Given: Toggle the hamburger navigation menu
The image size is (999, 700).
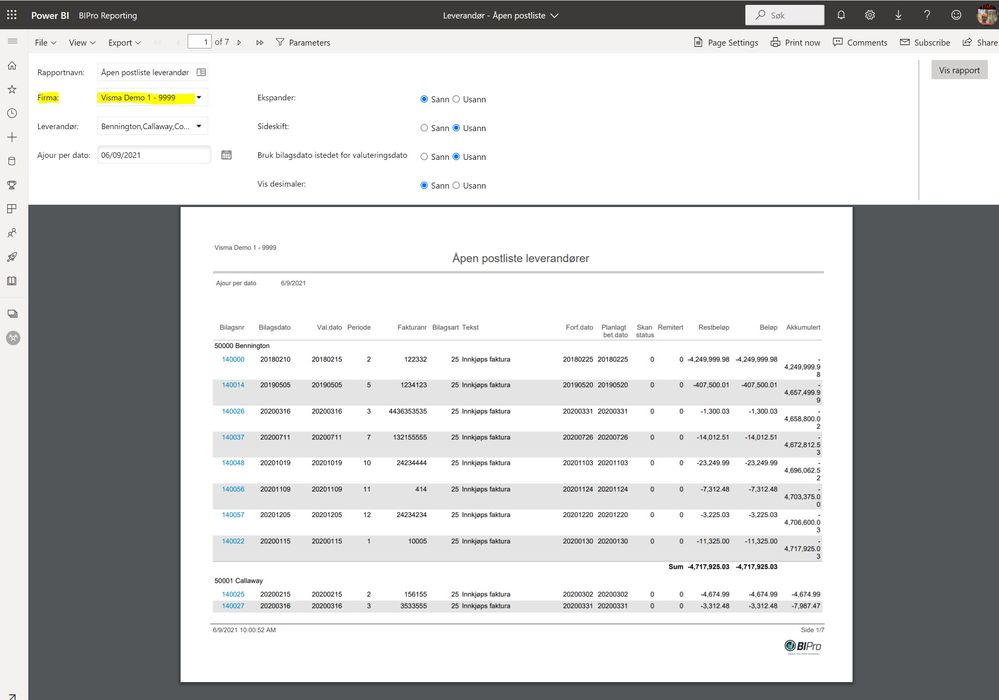Looking at the screenshot, I should pyautogui.click(x=12, y=41).
